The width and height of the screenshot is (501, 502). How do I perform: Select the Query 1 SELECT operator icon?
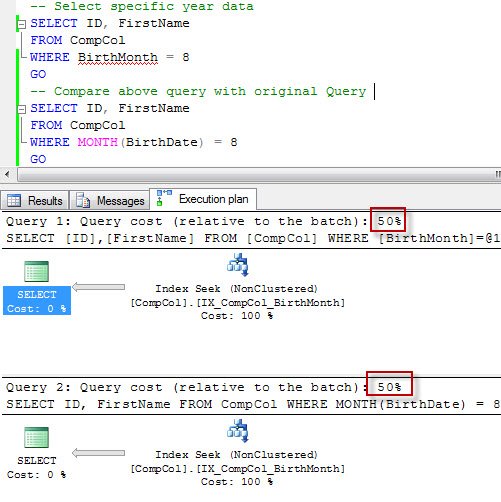pos(36,271)
